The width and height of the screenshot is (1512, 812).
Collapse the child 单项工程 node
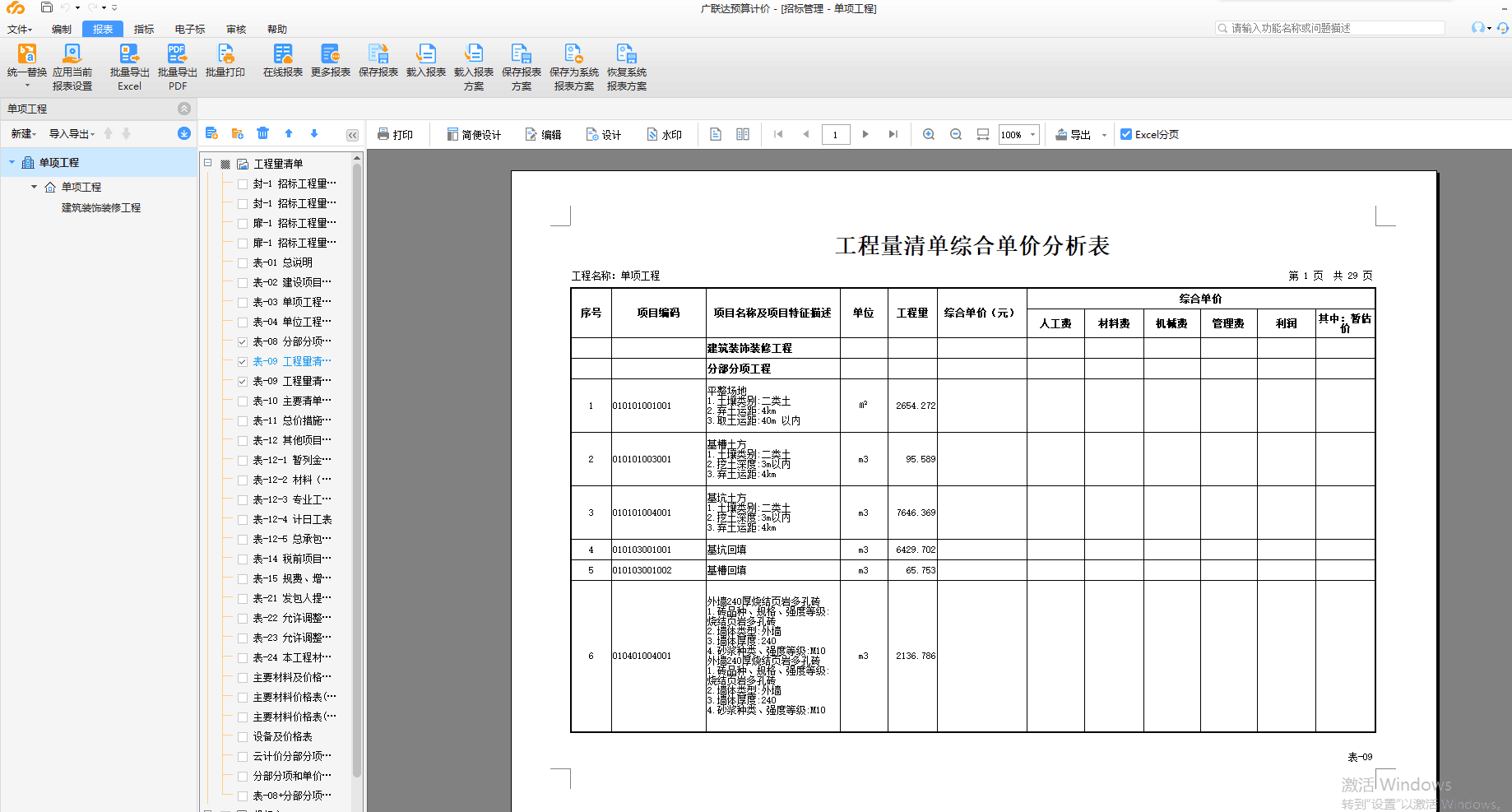click(x=34, y=187)
